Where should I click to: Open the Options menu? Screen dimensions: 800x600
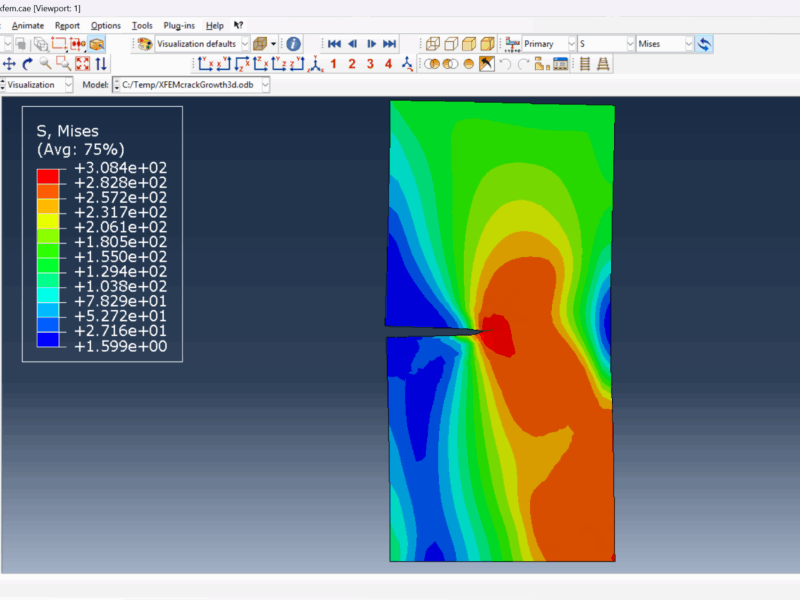pos(106,26)
